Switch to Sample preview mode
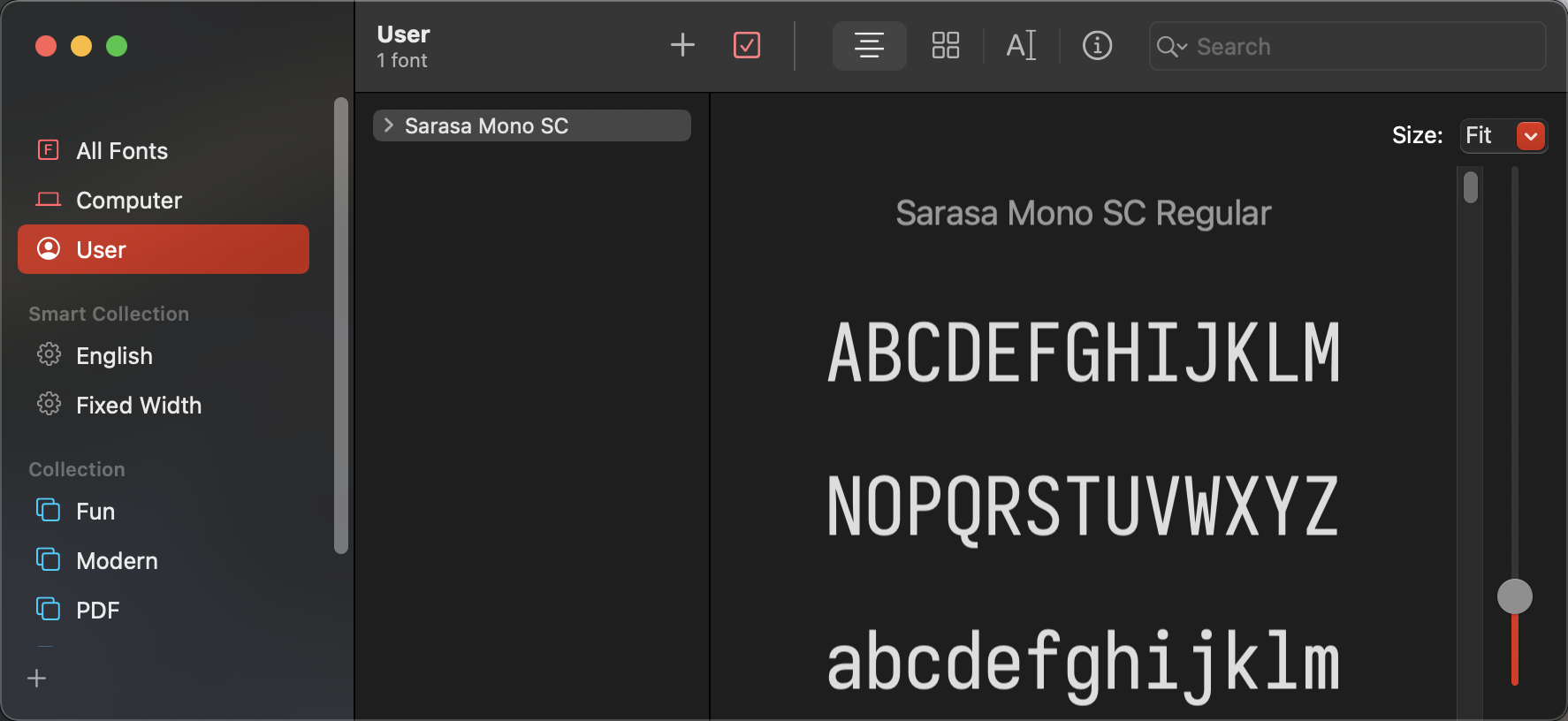 click(x=870, y=45)
